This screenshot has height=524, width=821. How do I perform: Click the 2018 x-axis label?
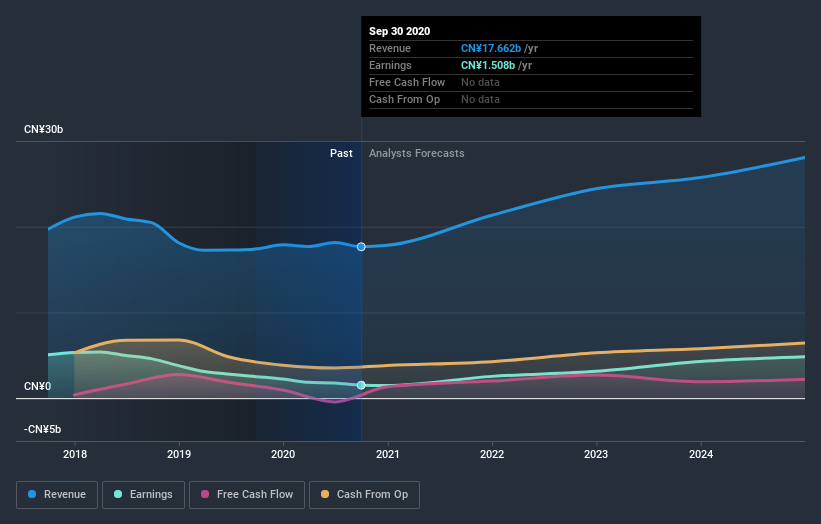(75, 454)
